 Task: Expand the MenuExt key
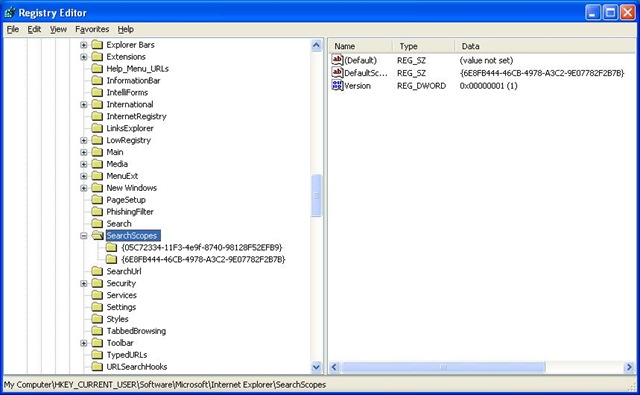click(84, 176)
